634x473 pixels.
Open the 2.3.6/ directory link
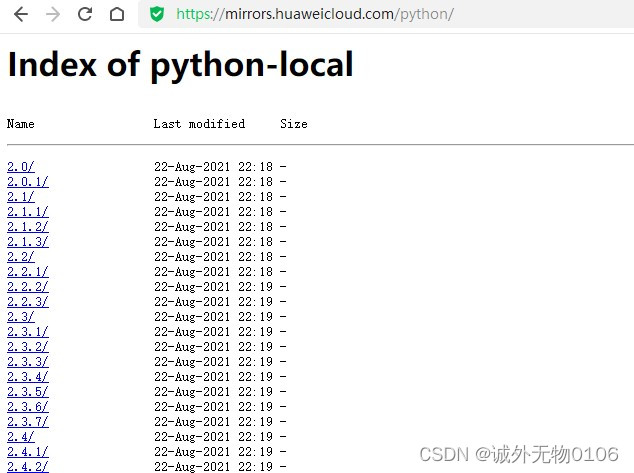tap(27, 406)
